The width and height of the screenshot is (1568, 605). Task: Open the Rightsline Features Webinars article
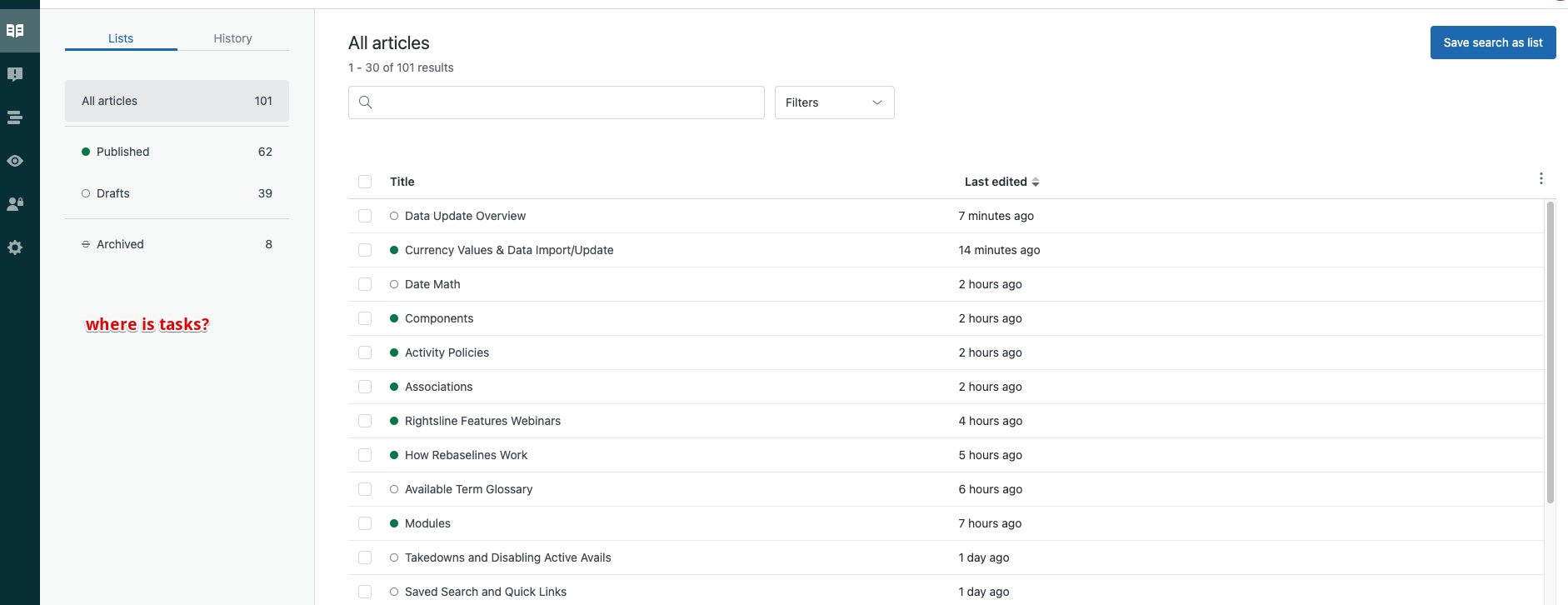pos(482,421)
